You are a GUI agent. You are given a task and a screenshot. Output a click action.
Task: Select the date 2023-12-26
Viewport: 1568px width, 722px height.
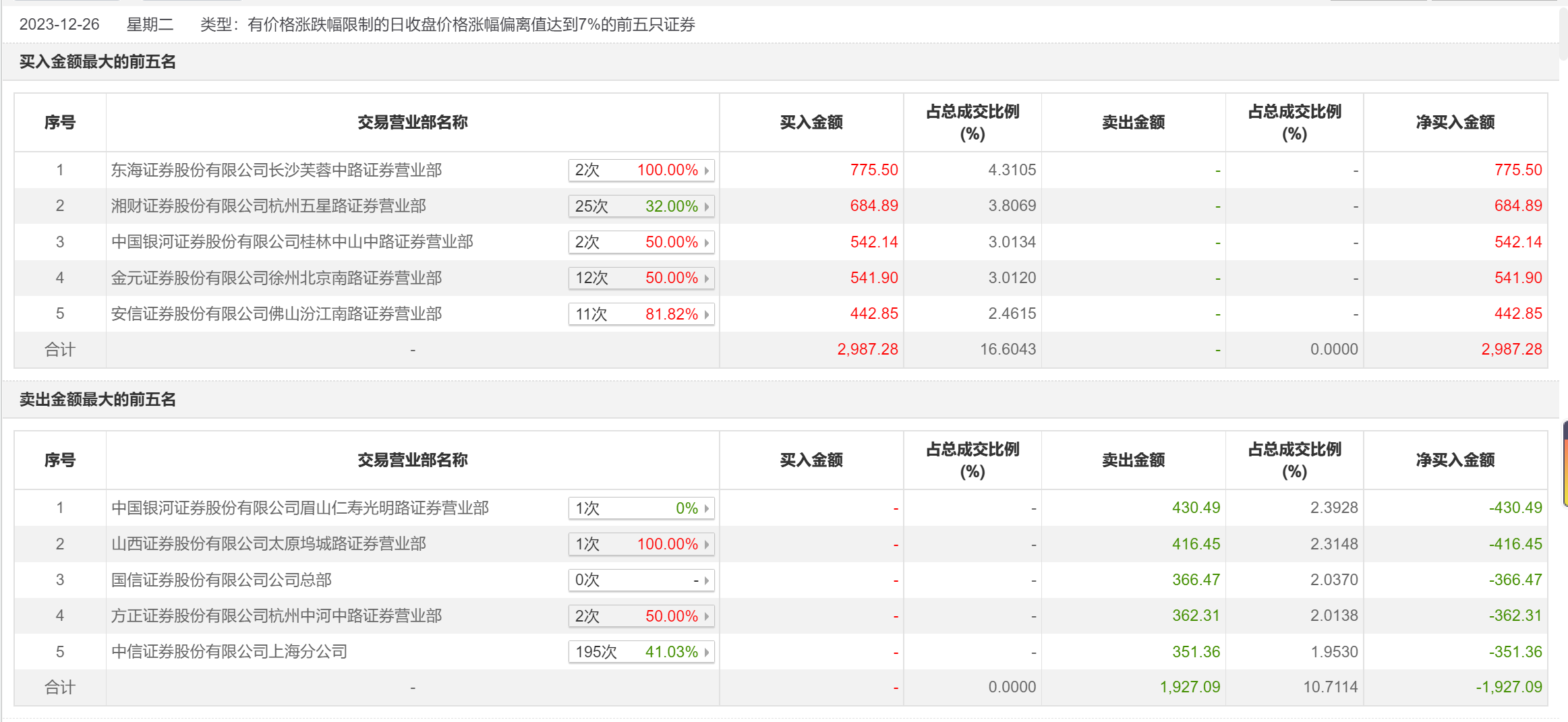point(59,24)
